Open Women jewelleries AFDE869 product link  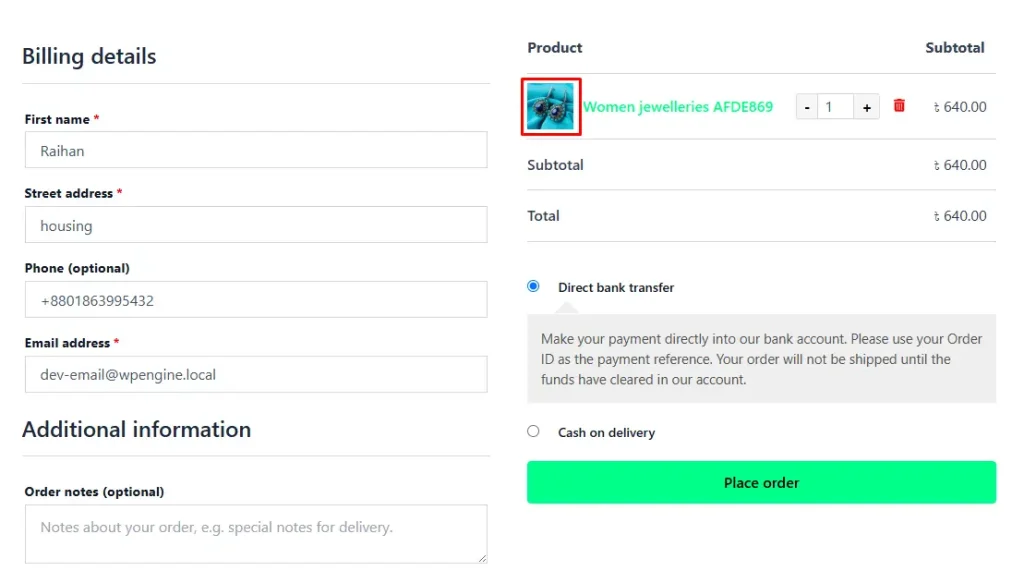pyautogui.click(x=677, y=106)
